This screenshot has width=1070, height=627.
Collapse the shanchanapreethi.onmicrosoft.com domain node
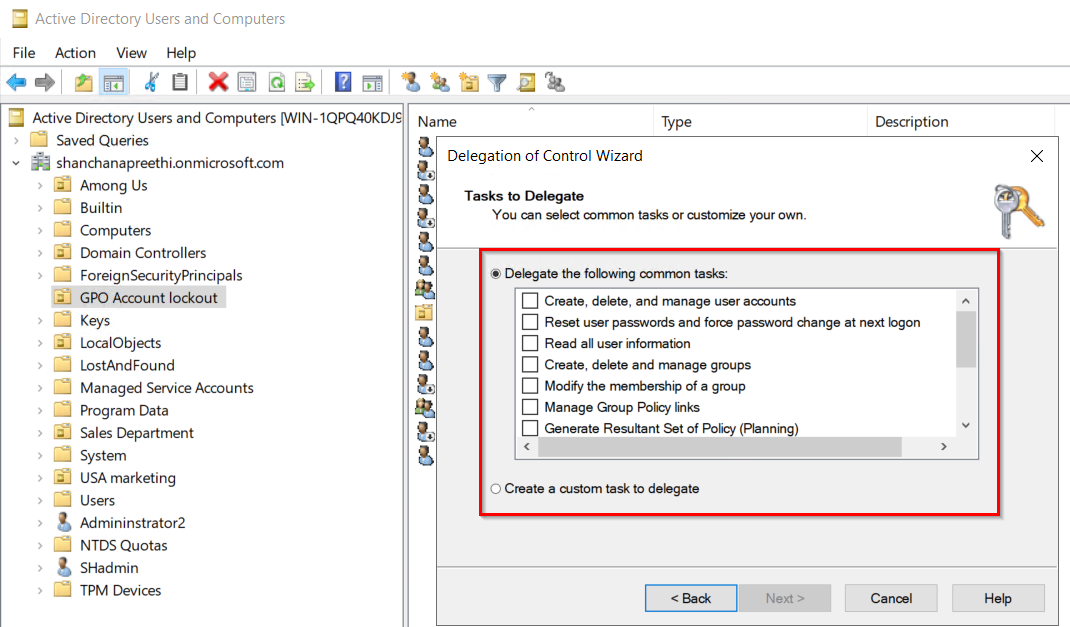click(16, 162)
